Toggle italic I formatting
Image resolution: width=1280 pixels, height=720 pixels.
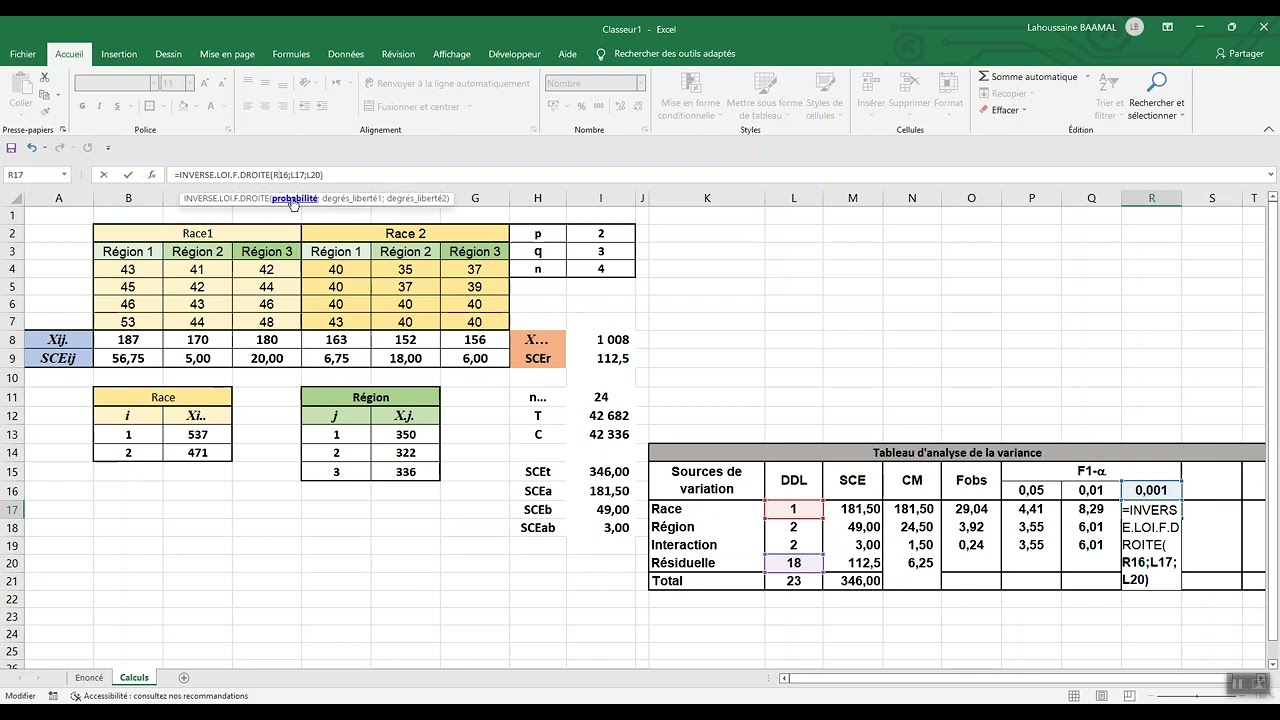point(99,106)
